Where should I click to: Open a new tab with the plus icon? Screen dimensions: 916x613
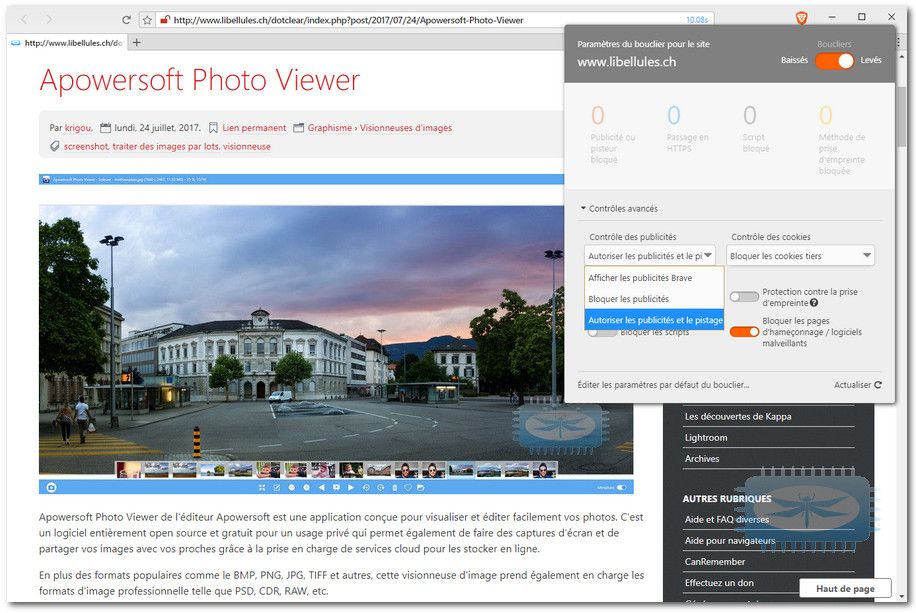click(137, 42)
